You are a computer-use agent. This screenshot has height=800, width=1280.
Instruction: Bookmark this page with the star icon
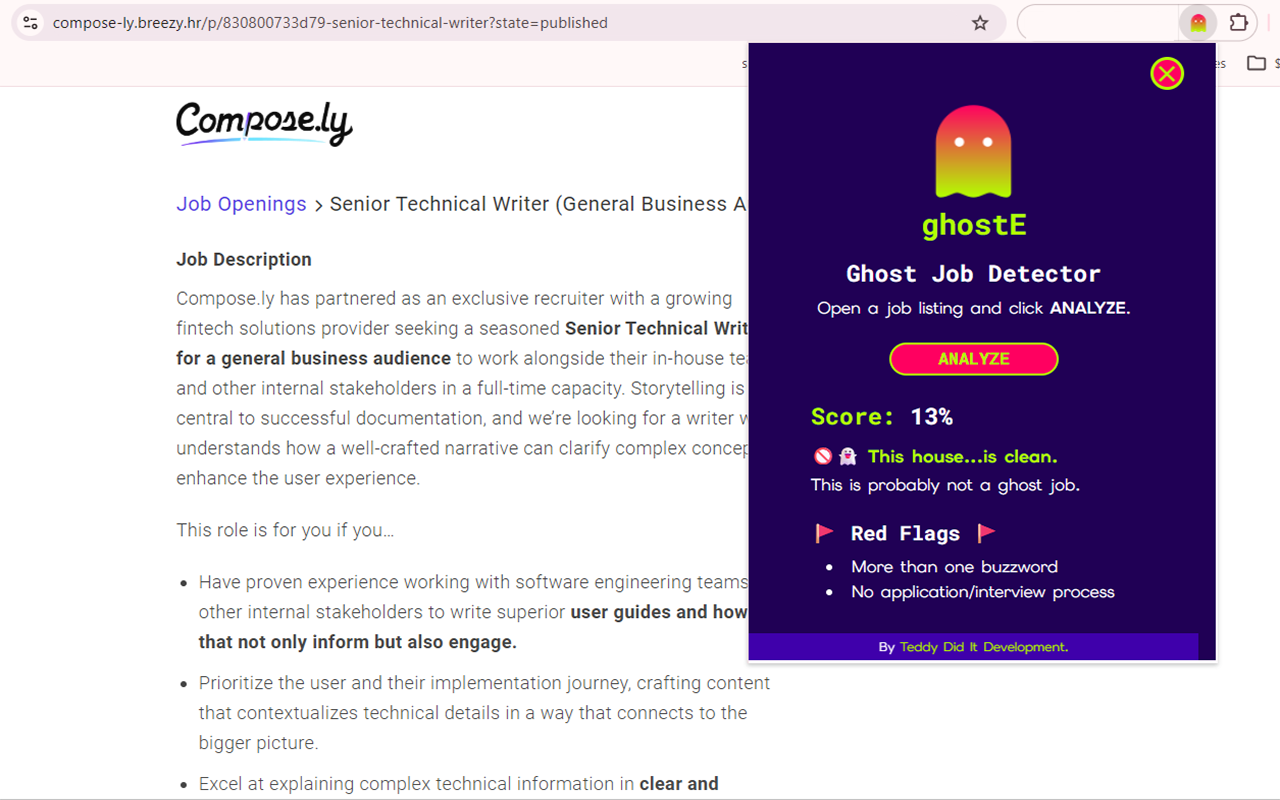[x=980, y=23]
